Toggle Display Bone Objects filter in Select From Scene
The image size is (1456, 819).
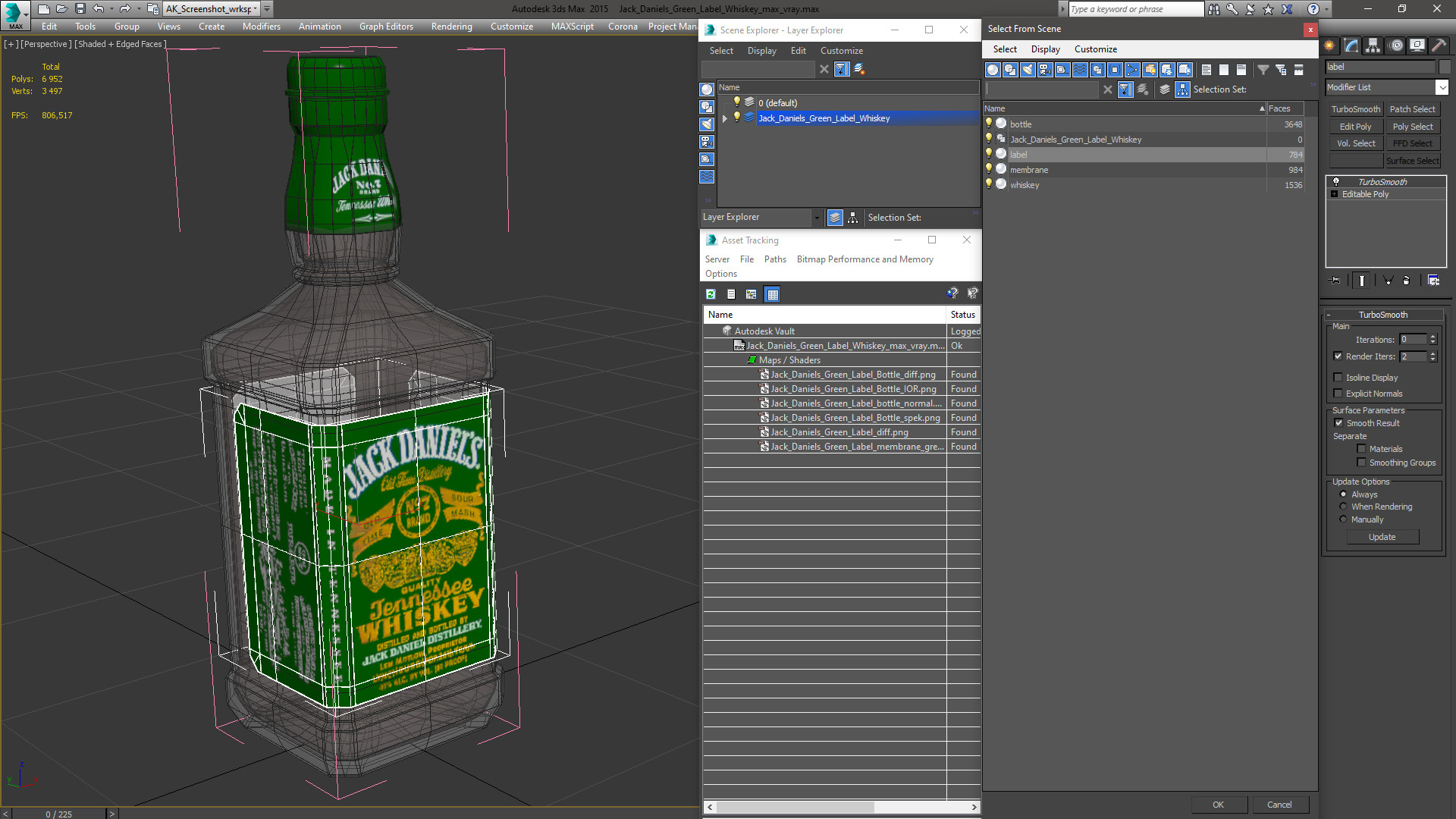tap(1132, 70)
